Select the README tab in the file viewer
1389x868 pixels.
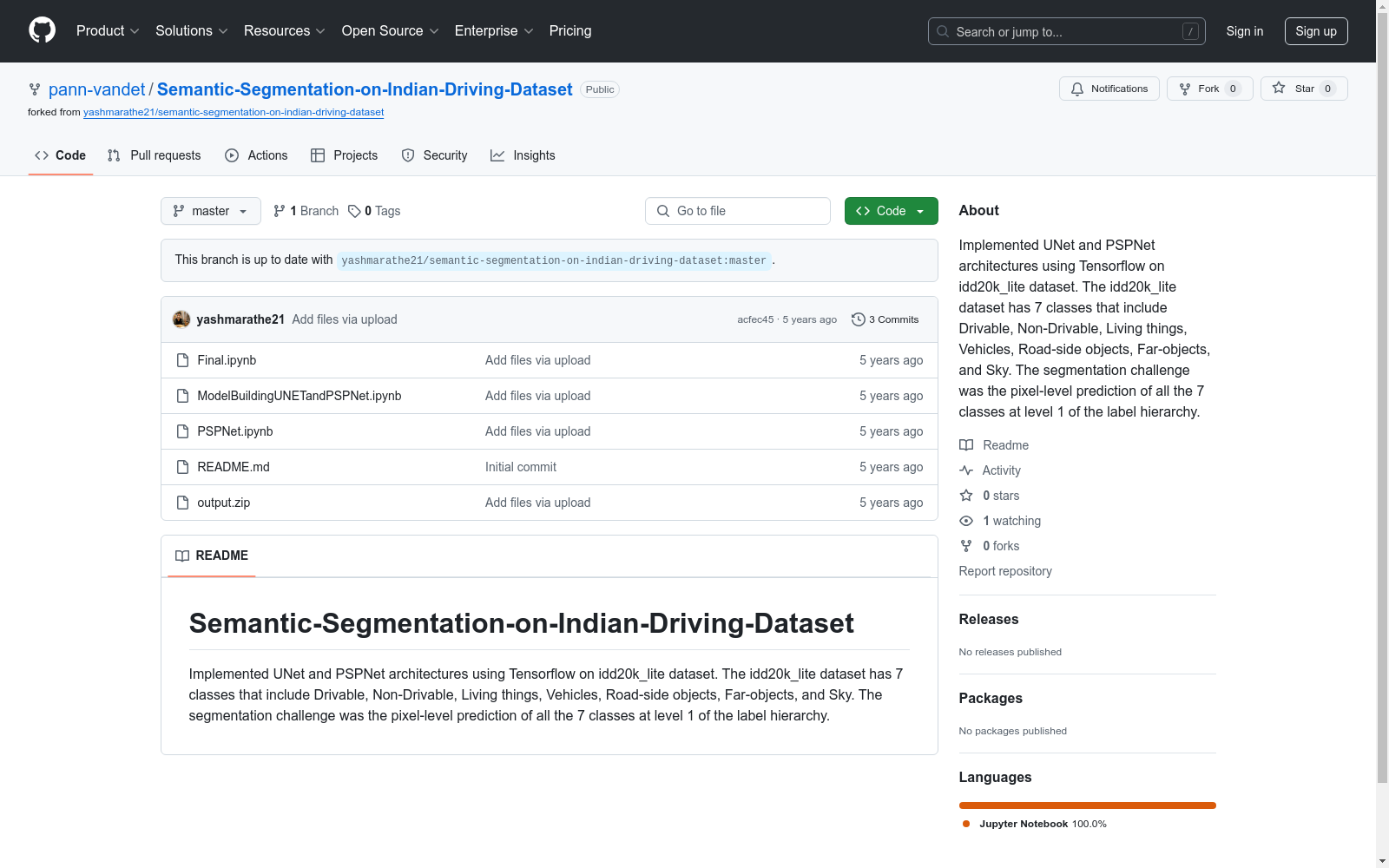[212, 556]
